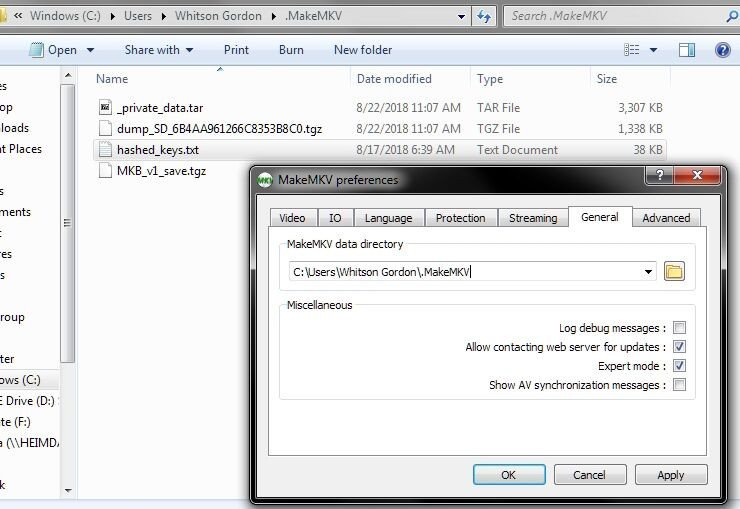Expand the view options dropdown arrow
The height and width of the screenshot is (509, 740).
pos(654,50)
